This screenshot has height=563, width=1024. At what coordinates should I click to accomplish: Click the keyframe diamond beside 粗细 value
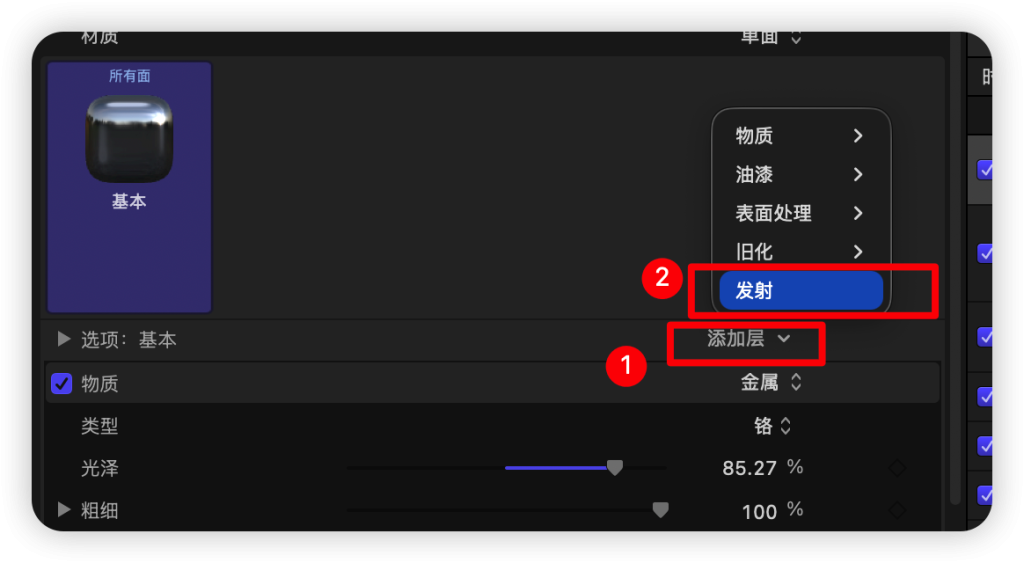tap(897, 510)
